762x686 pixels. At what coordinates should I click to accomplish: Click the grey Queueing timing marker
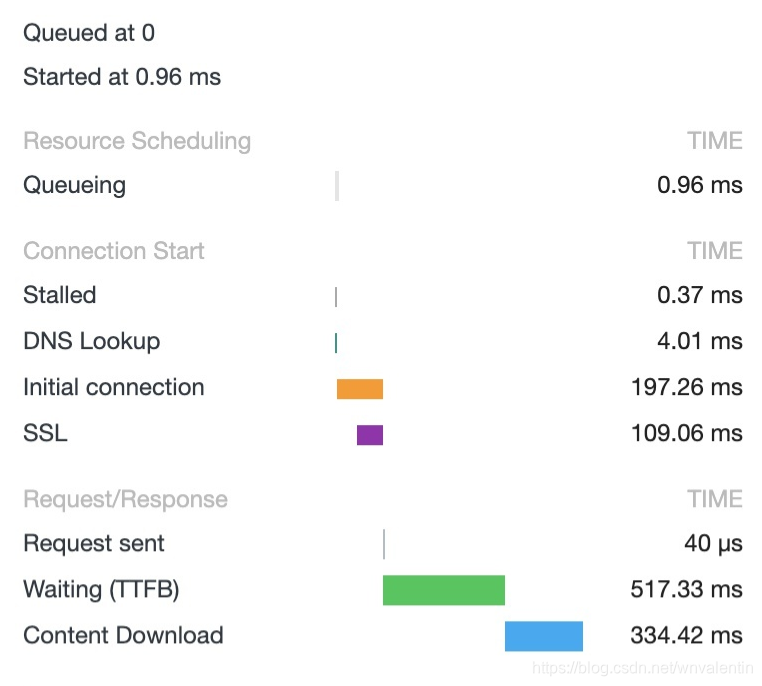coord(337,186)
